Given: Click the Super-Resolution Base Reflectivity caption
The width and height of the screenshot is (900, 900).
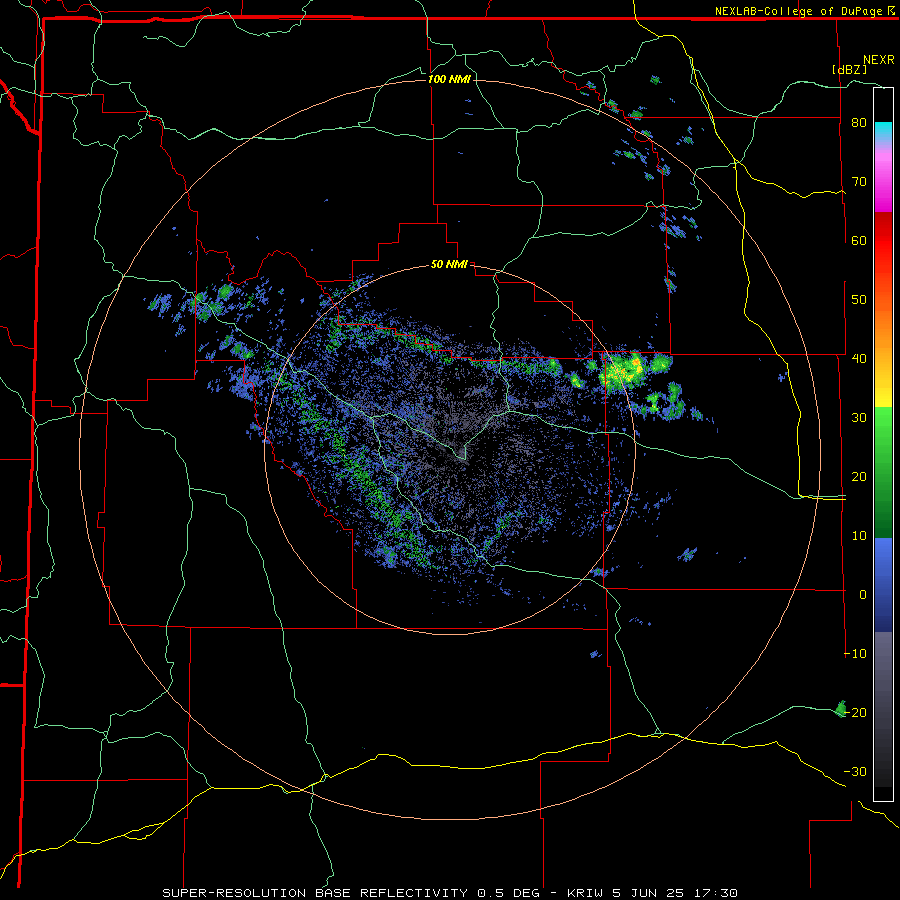Looking at the screenshot, I should tap(450, 893).
